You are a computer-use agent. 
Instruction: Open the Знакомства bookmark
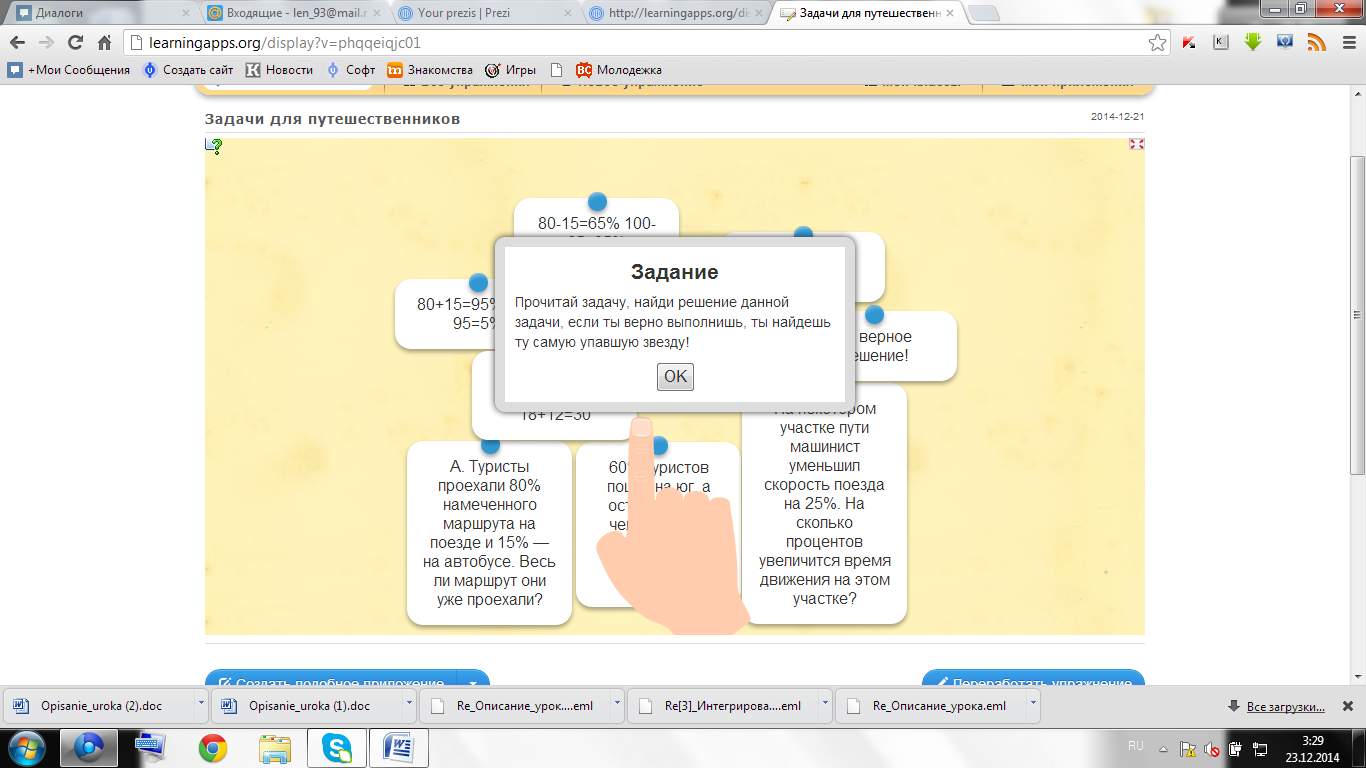coord(430,70)
